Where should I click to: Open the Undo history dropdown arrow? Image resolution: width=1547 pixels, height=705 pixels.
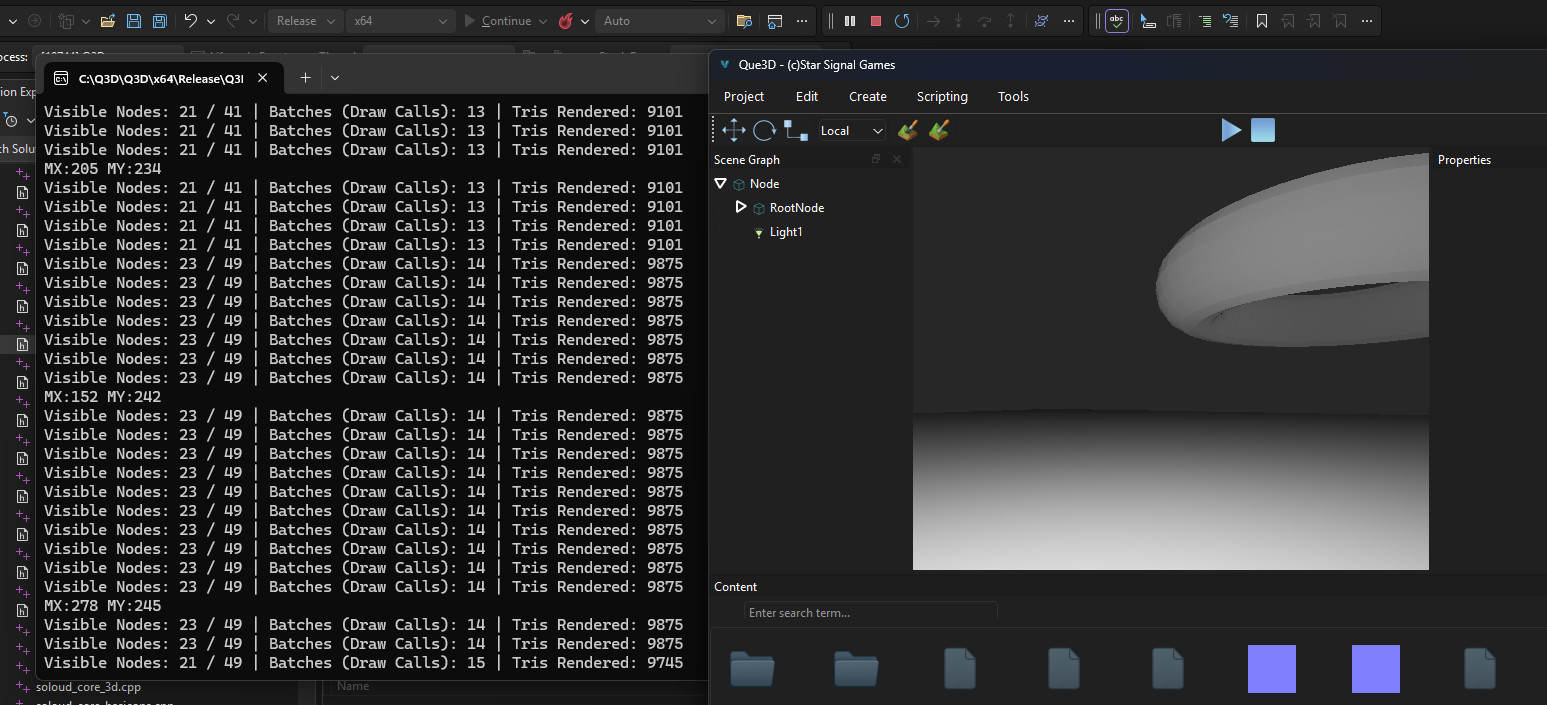(209, 21)
